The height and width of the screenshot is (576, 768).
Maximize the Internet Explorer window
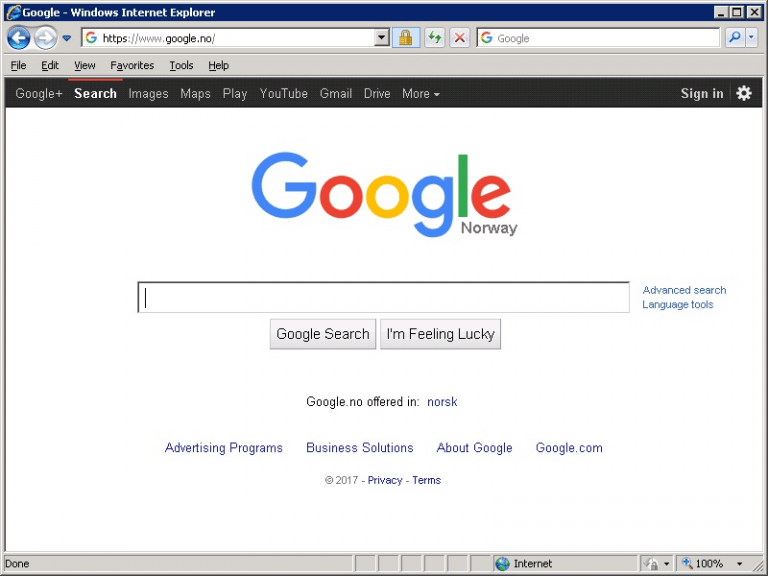pyautogui.click(x=737, y=12)
